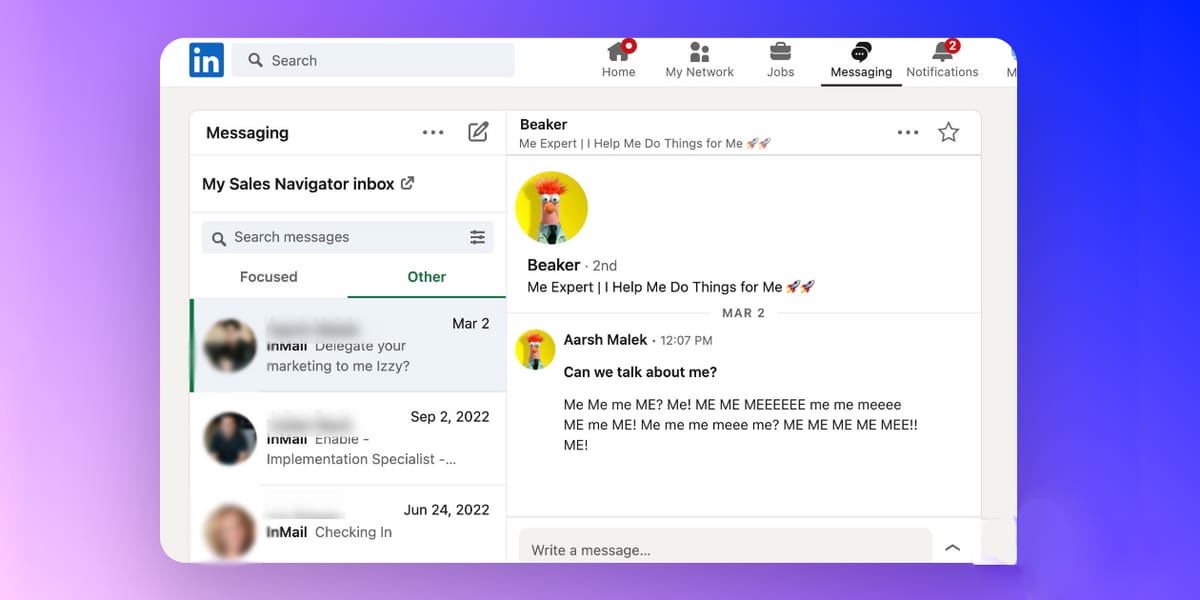This screenshot has width=1200, height=600.
Task: Click avatar of the Mar 2 conversation
Action: (231, 346)
